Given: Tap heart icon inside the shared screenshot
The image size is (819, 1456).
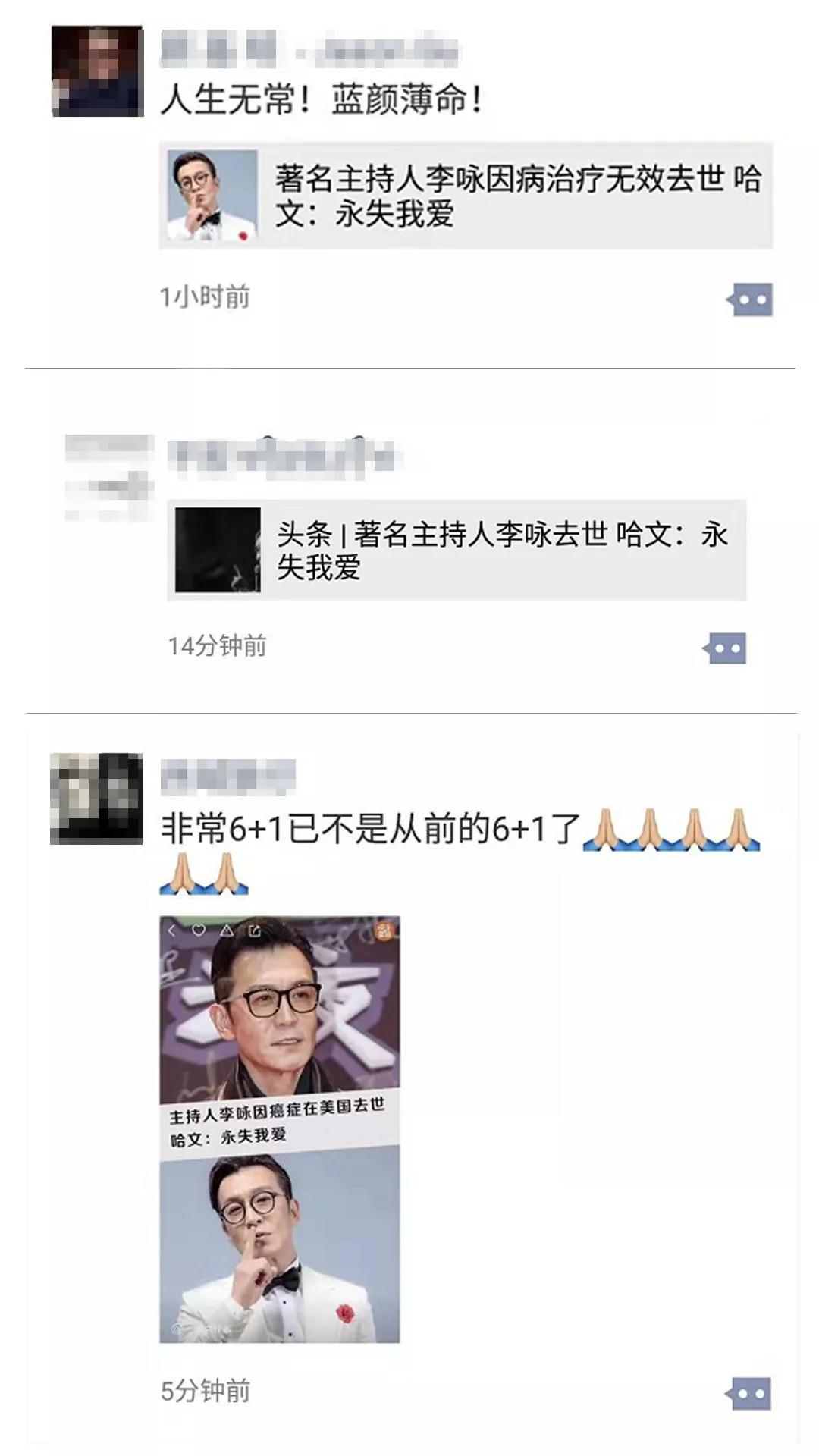Looking at the screenshot, I should pyautogui.click(x=199, y=930).
